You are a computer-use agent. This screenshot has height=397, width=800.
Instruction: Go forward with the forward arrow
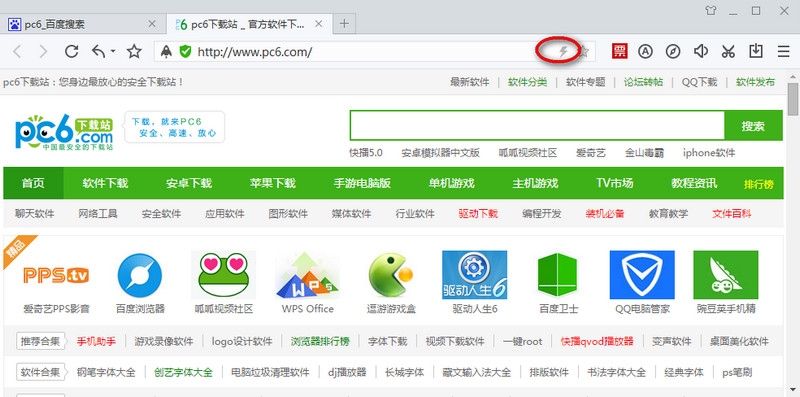pos(43,51)
